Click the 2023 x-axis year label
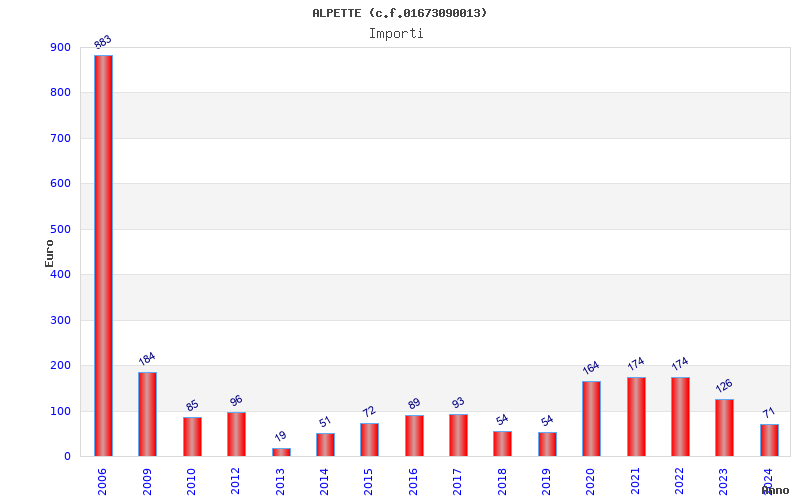The image size is (800, 500). (723, 482)
